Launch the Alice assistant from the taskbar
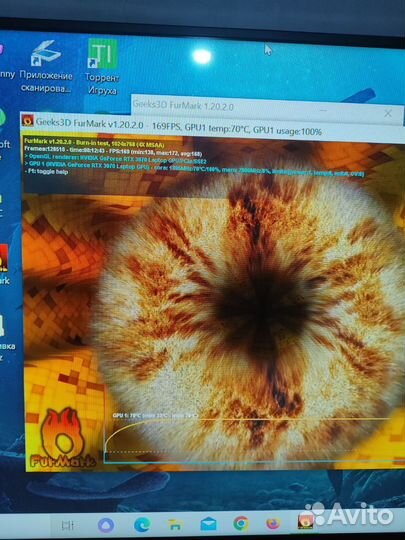Viewport: 405px width, 540px height. pyautogui.click(x=106, y=525)
